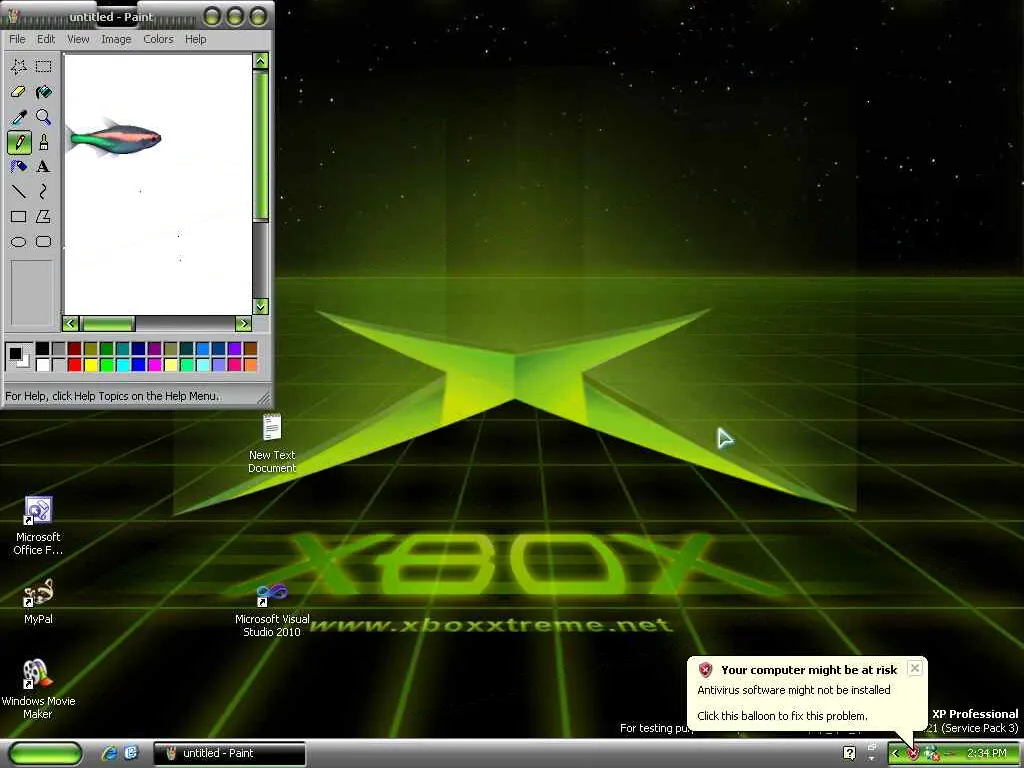Click the second quick launch icon beside Internet Explorer
1024x768 pixels.
pyautogui.click(x=131, y=753)
